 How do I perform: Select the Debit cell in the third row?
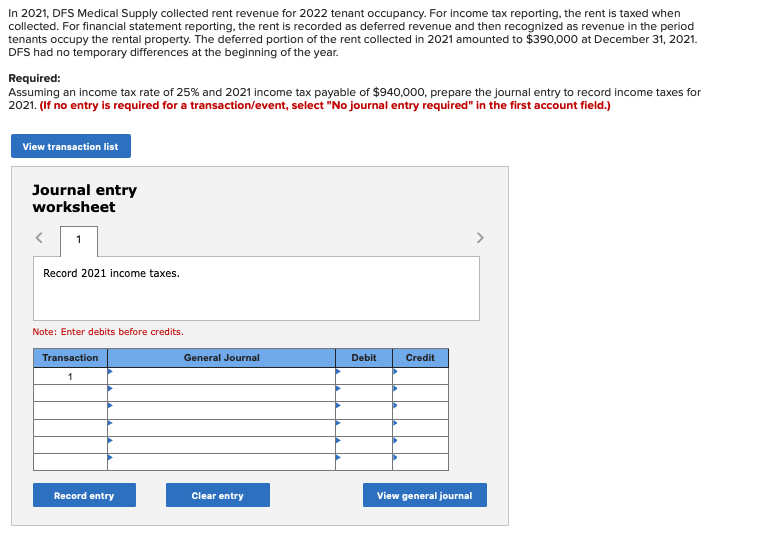(x=364, y=411)
